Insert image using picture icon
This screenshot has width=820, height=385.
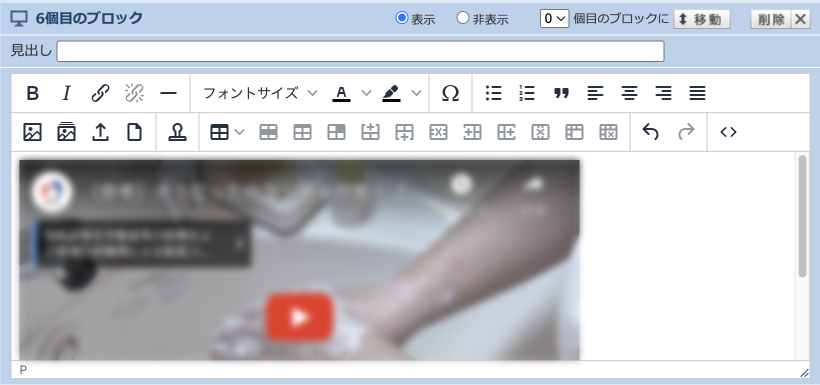pos(32,132)
